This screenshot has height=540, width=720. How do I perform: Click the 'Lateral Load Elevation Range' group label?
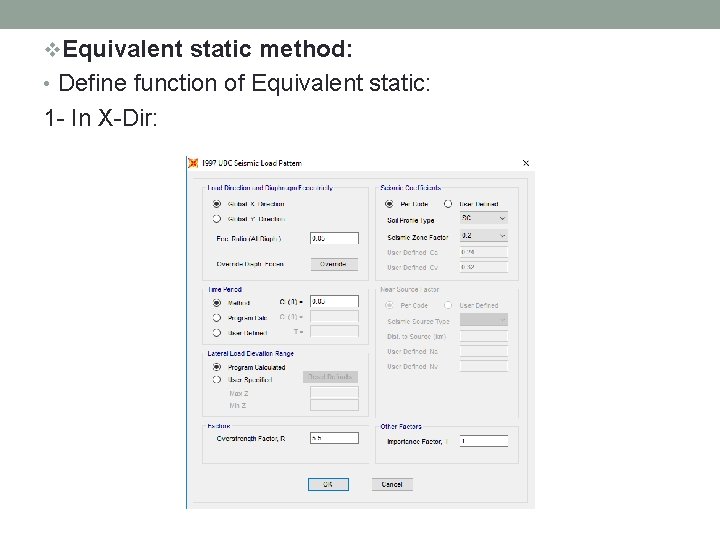click(250, 354)
